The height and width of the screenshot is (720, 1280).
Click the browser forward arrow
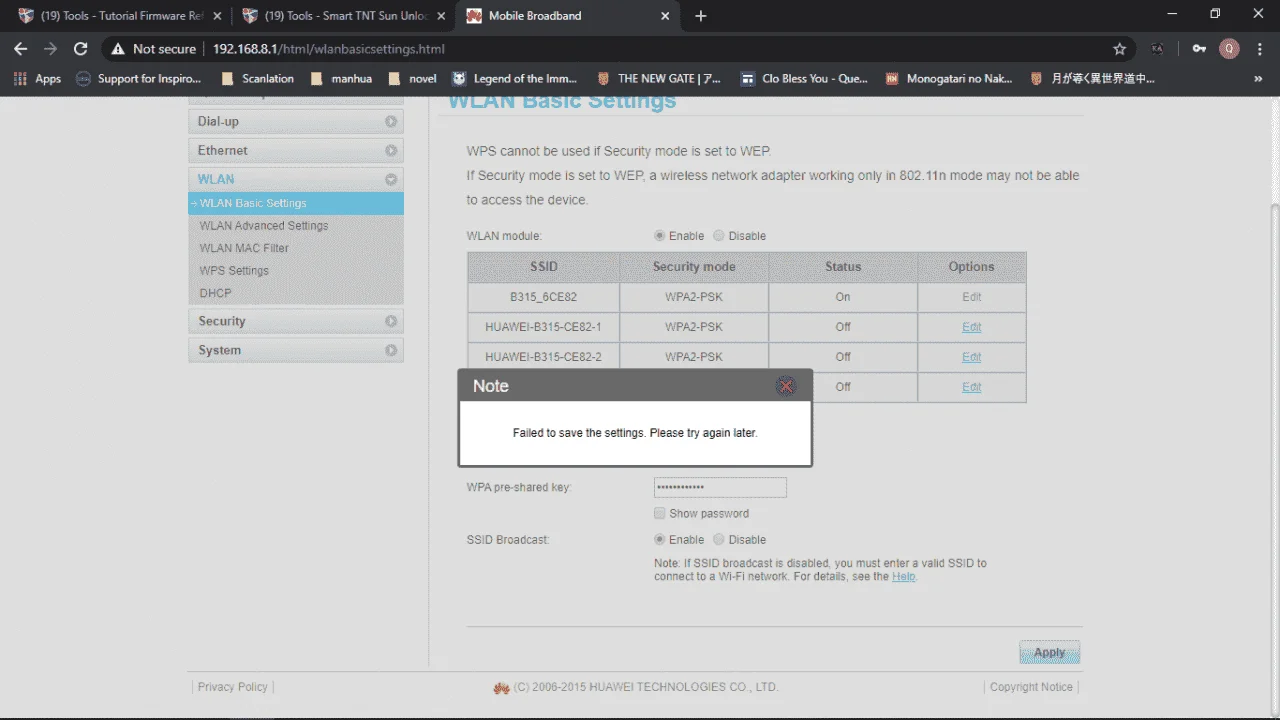coord(50,48)
